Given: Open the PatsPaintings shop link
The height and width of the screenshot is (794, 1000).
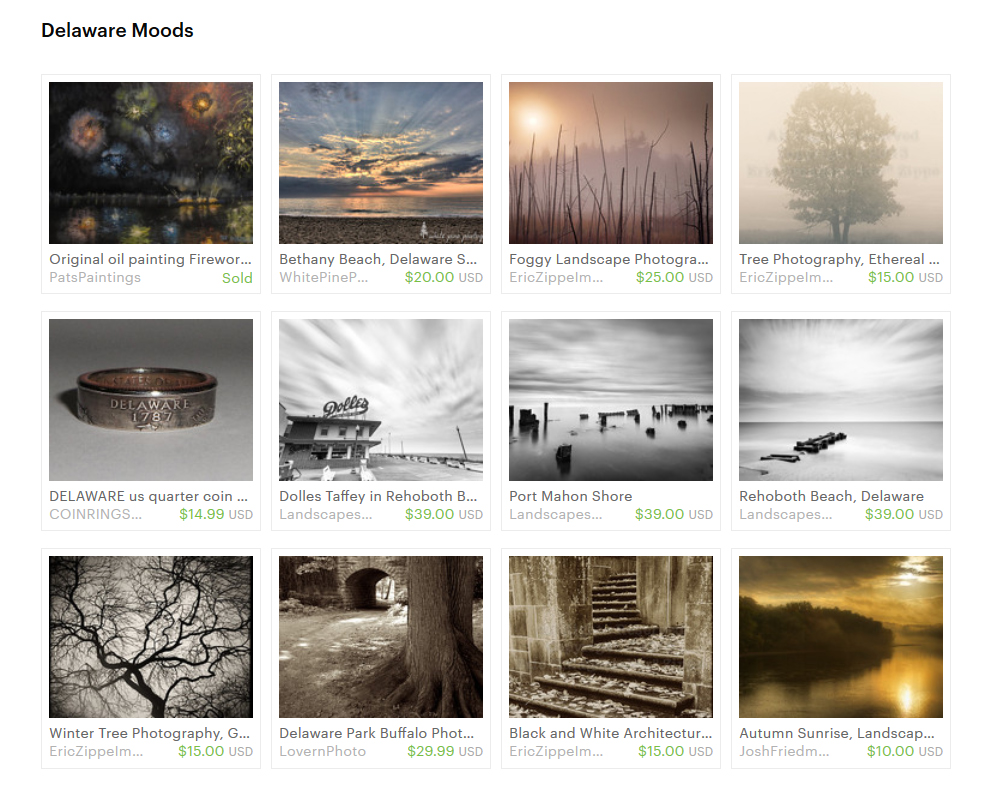Looking at the screenshot, I should (95, 277).
